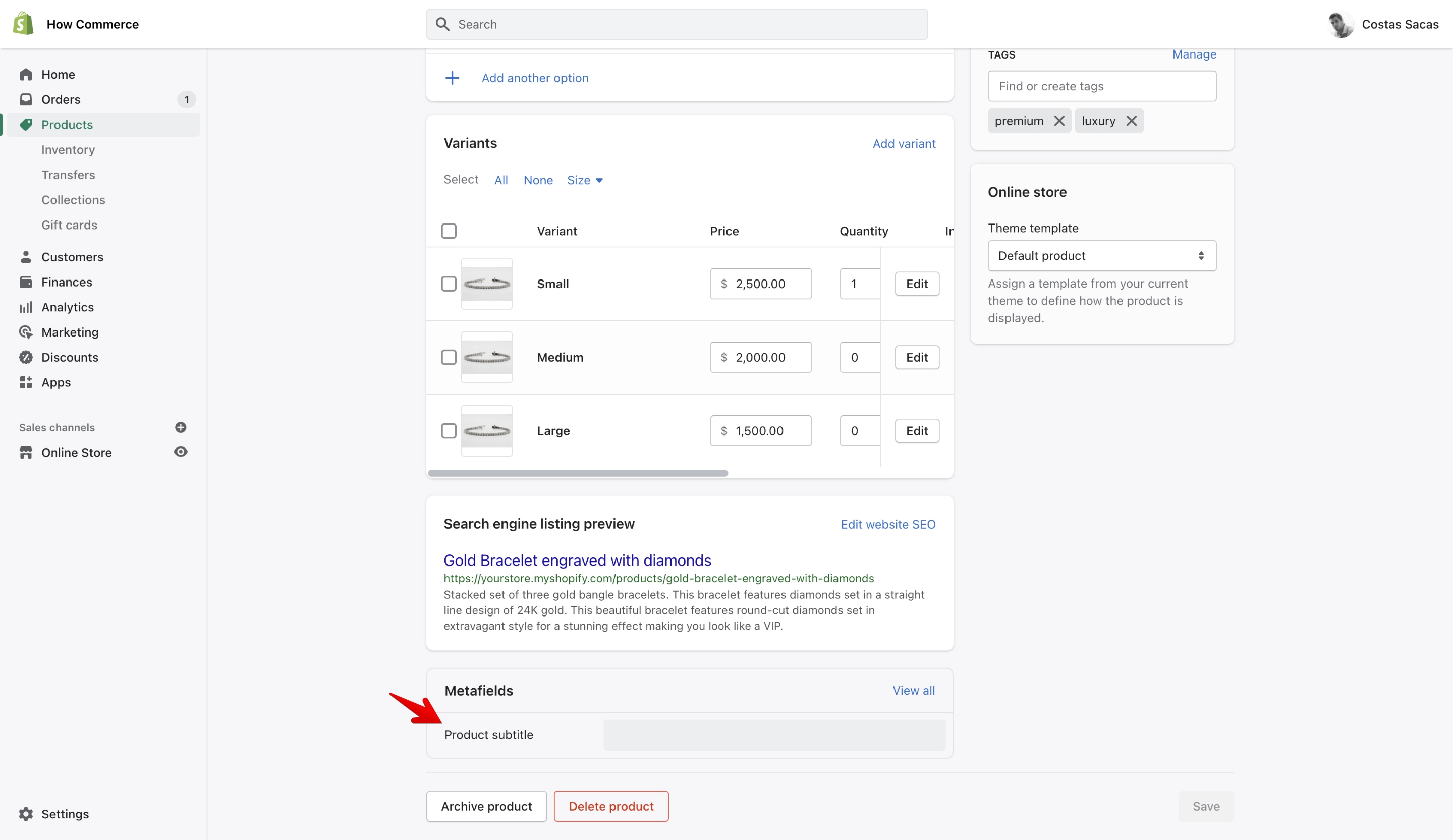Focus the Find or create tags field
This screenshot has height=840, width=1453.
click(1102, 86)
